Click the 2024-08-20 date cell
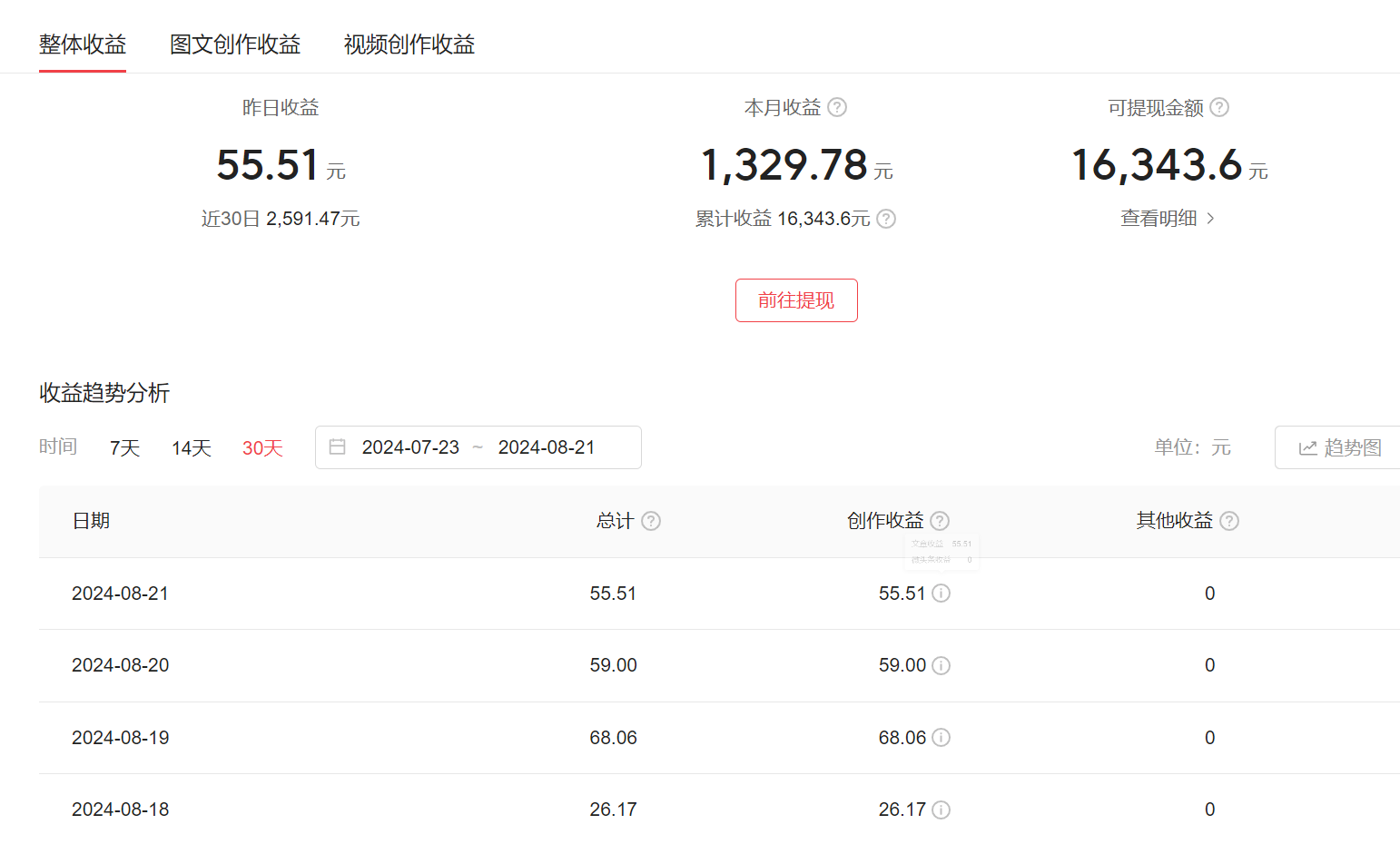The image size is (1400, 844). pos(121,665)
